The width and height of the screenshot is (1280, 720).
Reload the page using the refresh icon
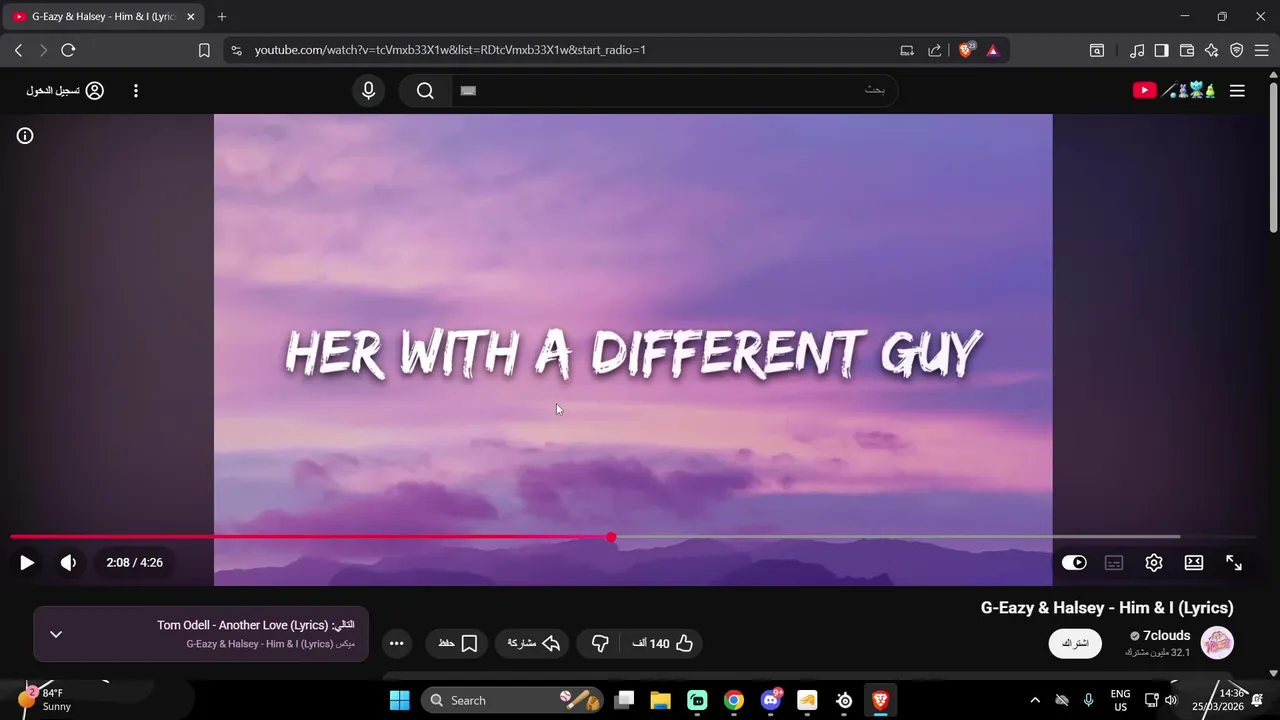click(x=68, y=50)
